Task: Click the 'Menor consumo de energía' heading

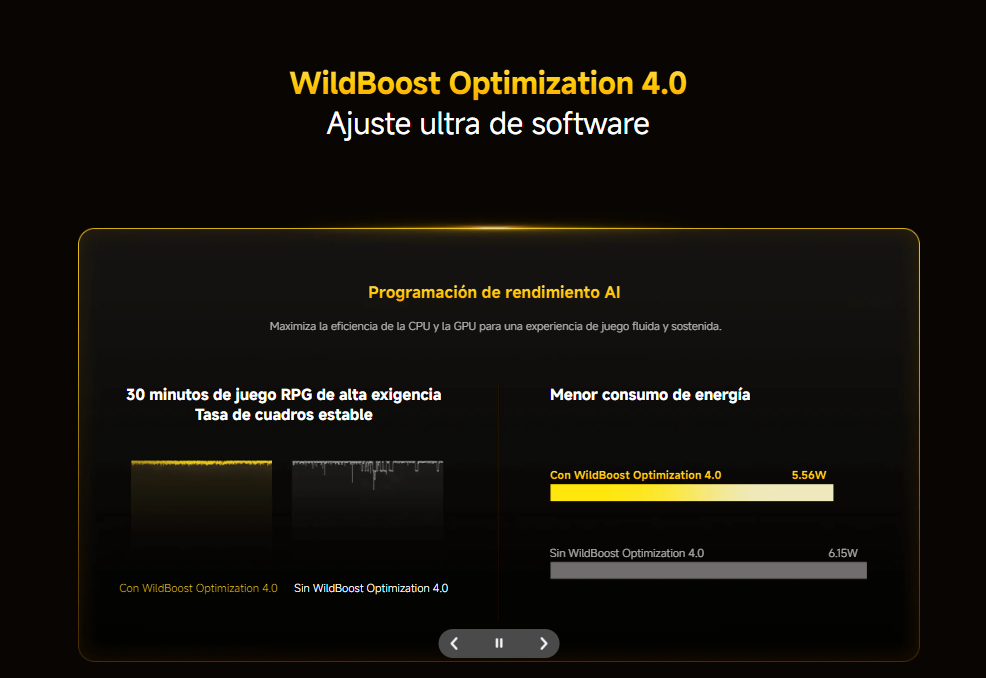Action: (x=650, y=394)
